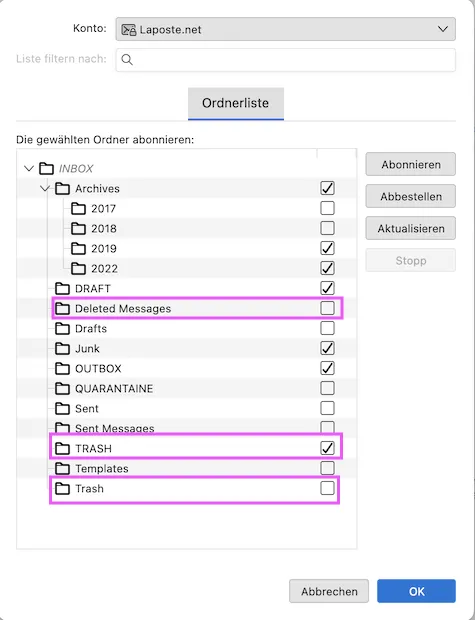Select the Sent Messages folder row

187,428
